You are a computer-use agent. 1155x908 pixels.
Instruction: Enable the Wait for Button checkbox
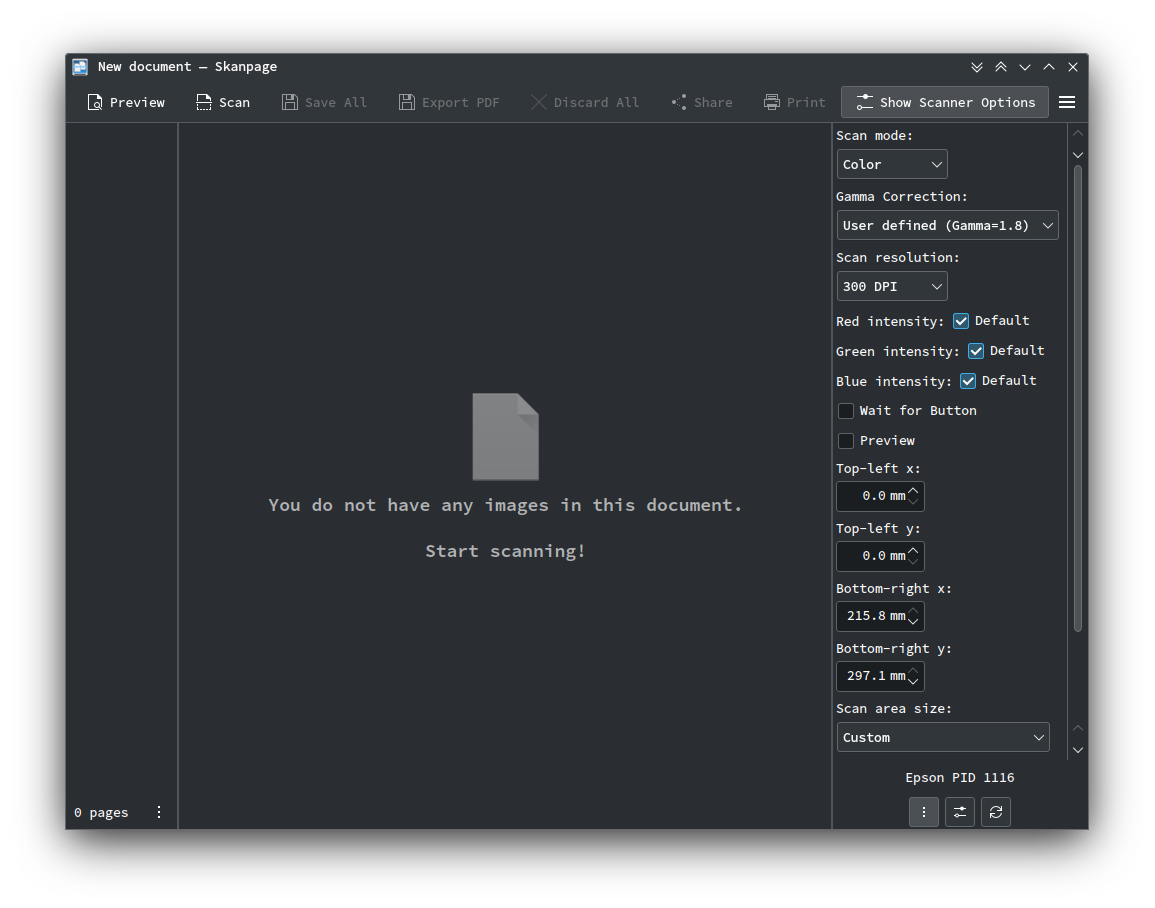(846, 411)
